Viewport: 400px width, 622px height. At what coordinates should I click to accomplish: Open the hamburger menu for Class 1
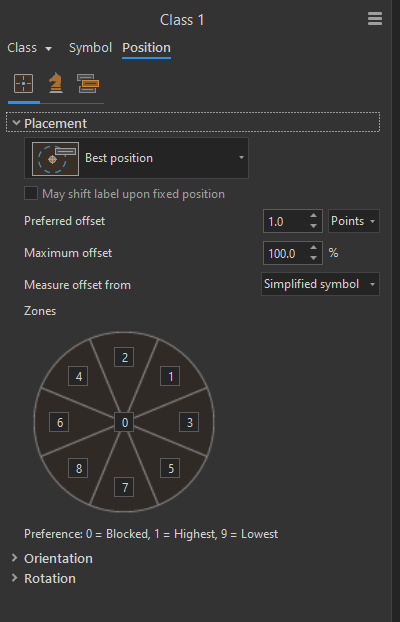tap(375, 19)
